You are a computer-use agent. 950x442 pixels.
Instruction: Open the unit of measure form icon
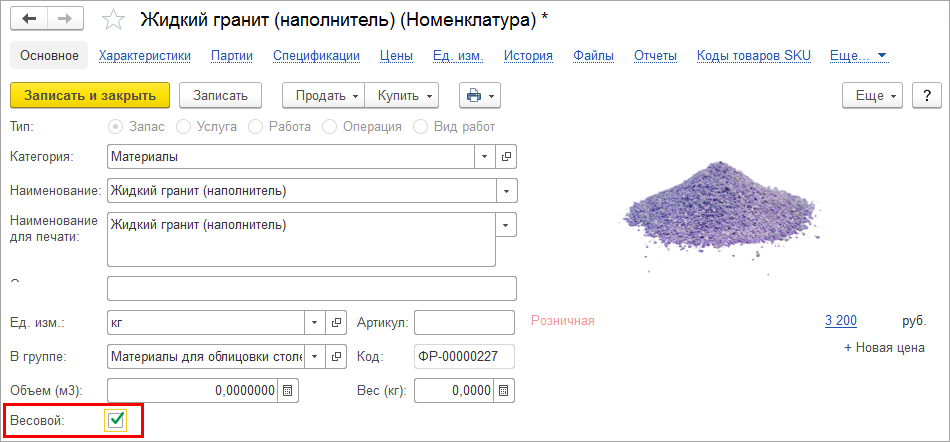pos(337,323)
